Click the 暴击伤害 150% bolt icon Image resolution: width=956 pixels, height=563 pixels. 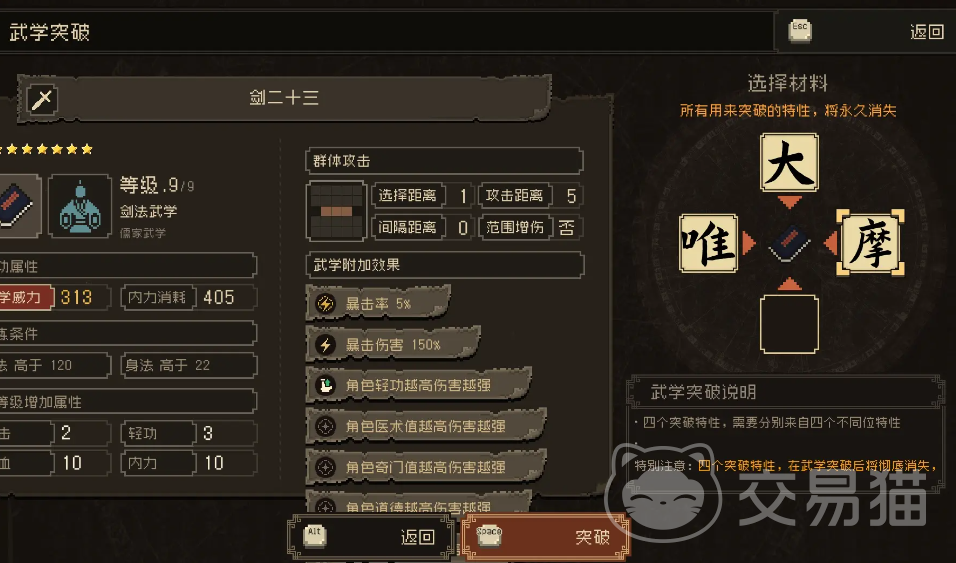coord(325,345)
